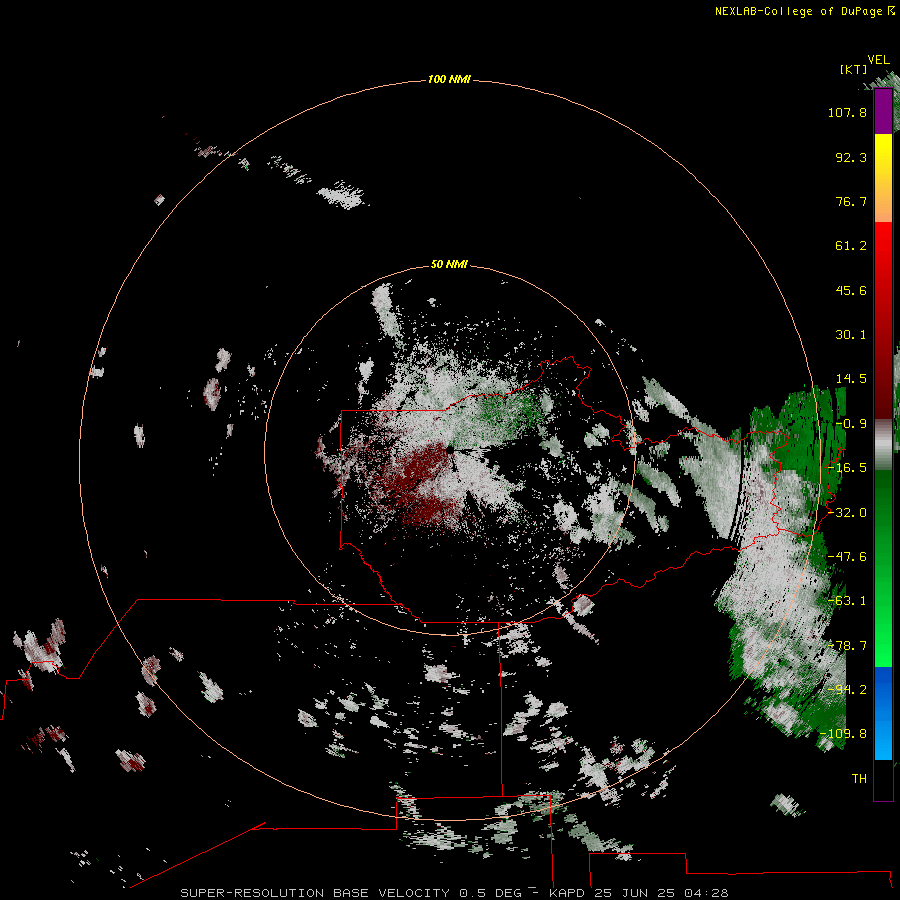Select the -63.1 legend value
The height and width of the screenshot is (900, 900).
point(847,601)
